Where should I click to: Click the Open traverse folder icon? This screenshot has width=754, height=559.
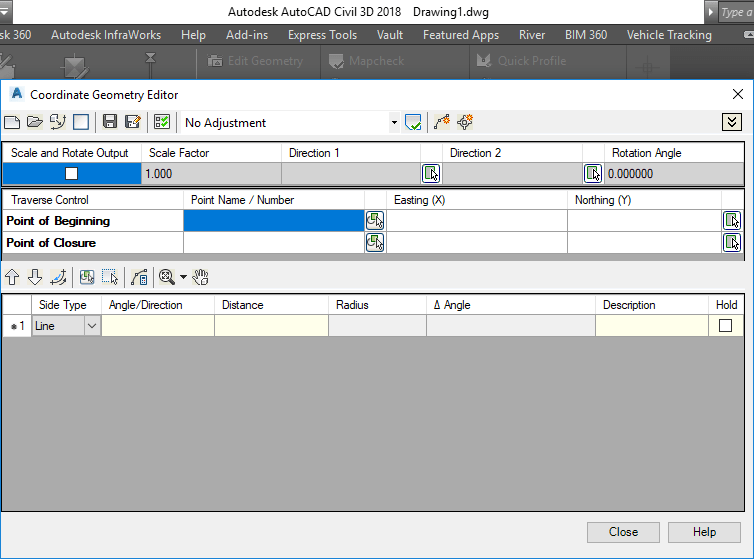(x=35, y=123)
